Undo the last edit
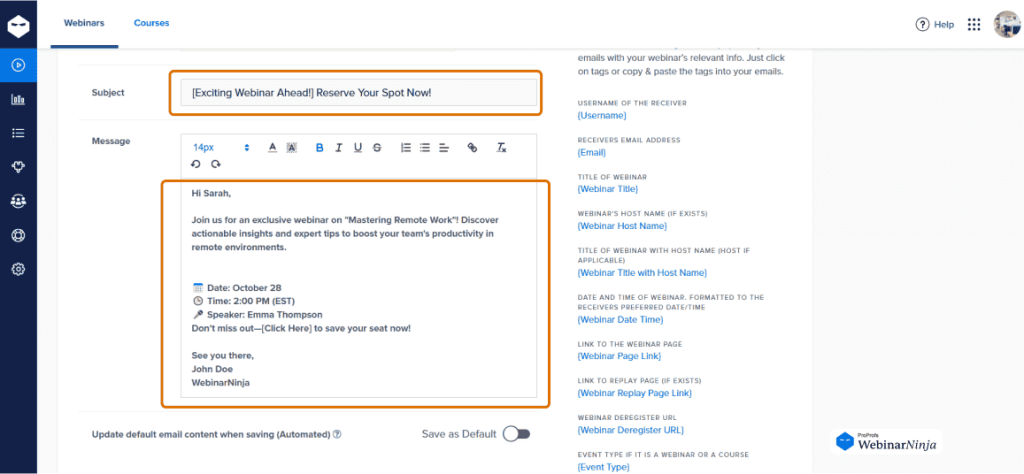 195,165
